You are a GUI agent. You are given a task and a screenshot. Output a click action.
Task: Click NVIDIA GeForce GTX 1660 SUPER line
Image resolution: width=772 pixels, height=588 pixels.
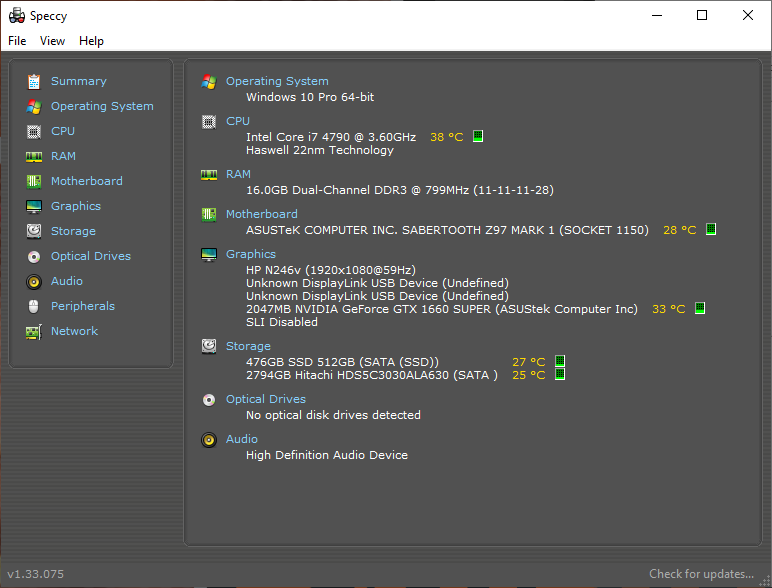point(442,309)
